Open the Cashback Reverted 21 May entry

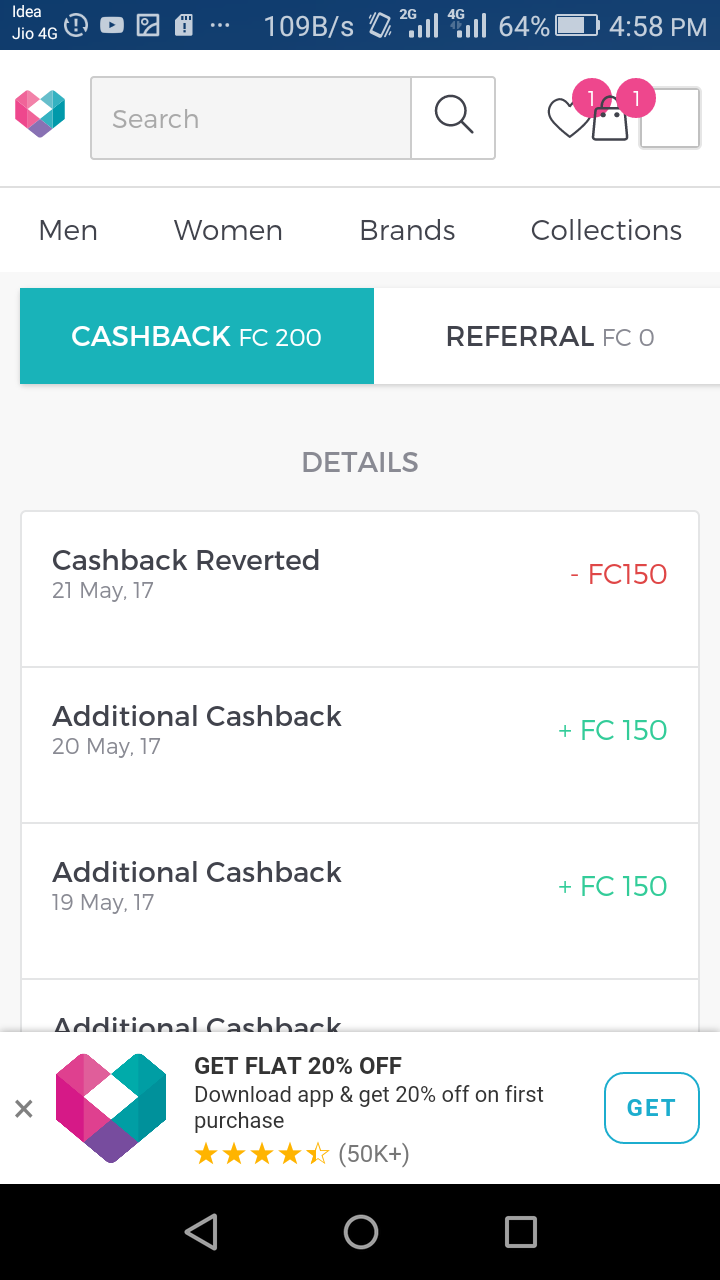(x=360, y=589)
